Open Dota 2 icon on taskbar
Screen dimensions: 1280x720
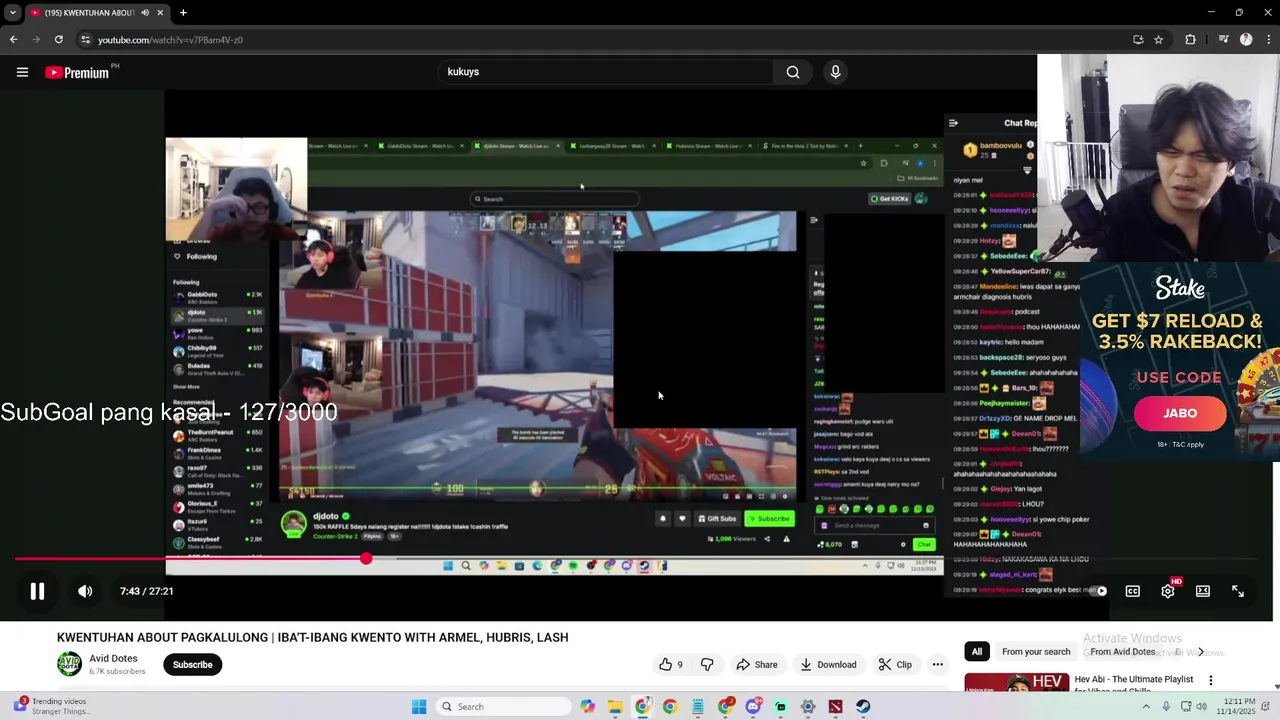835,707
